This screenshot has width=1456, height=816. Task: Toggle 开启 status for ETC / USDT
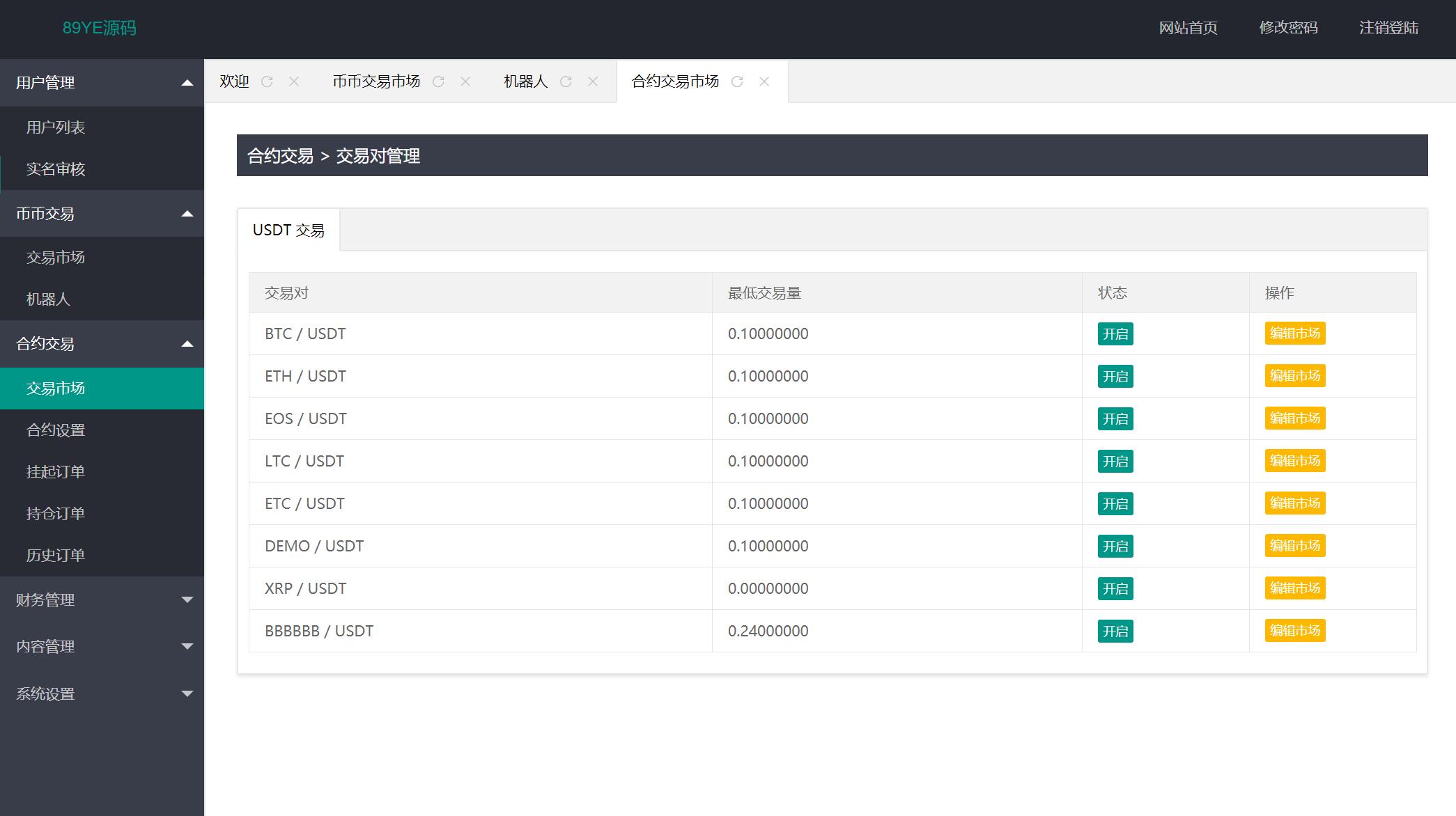[x=1115, y=504]
